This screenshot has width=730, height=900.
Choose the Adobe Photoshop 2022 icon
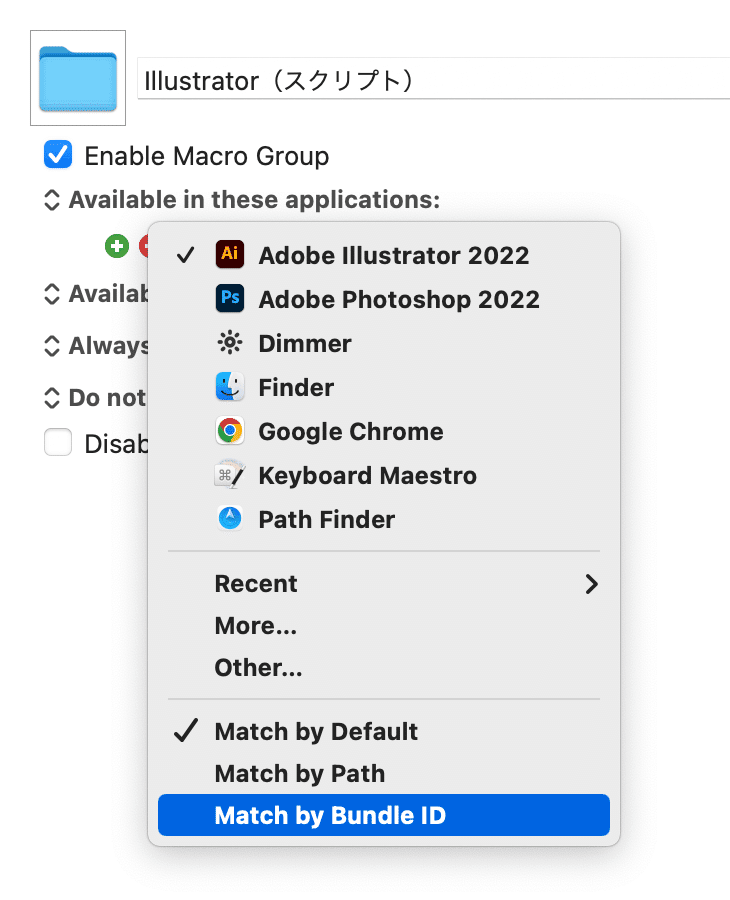pos(230,298)
